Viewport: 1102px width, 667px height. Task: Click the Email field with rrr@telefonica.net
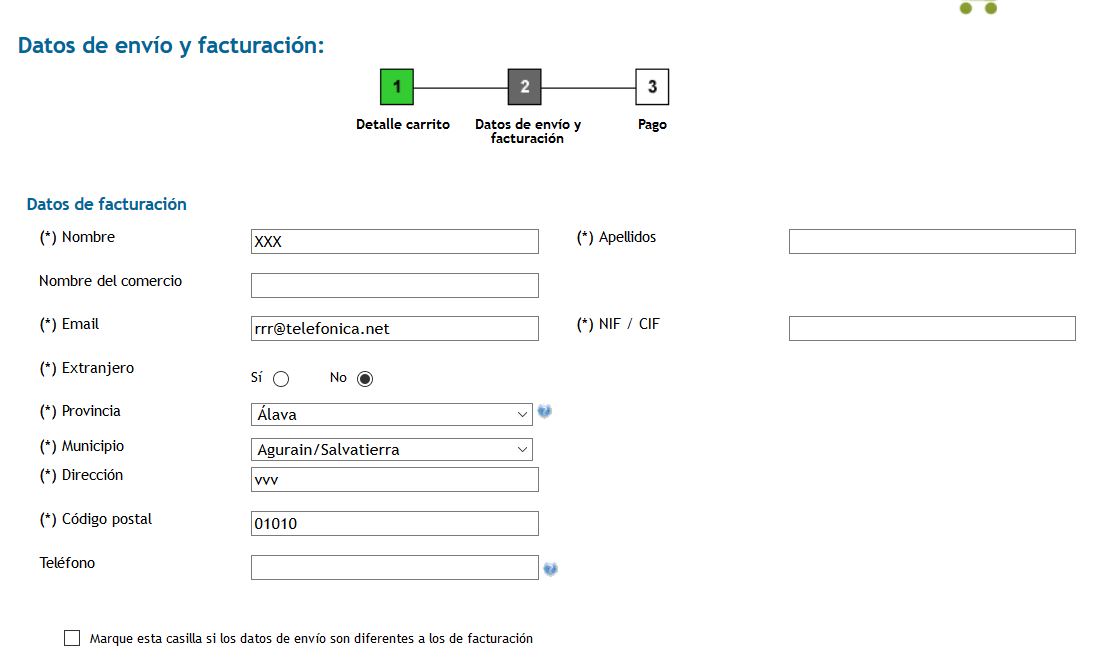click(x=394, y=328)
